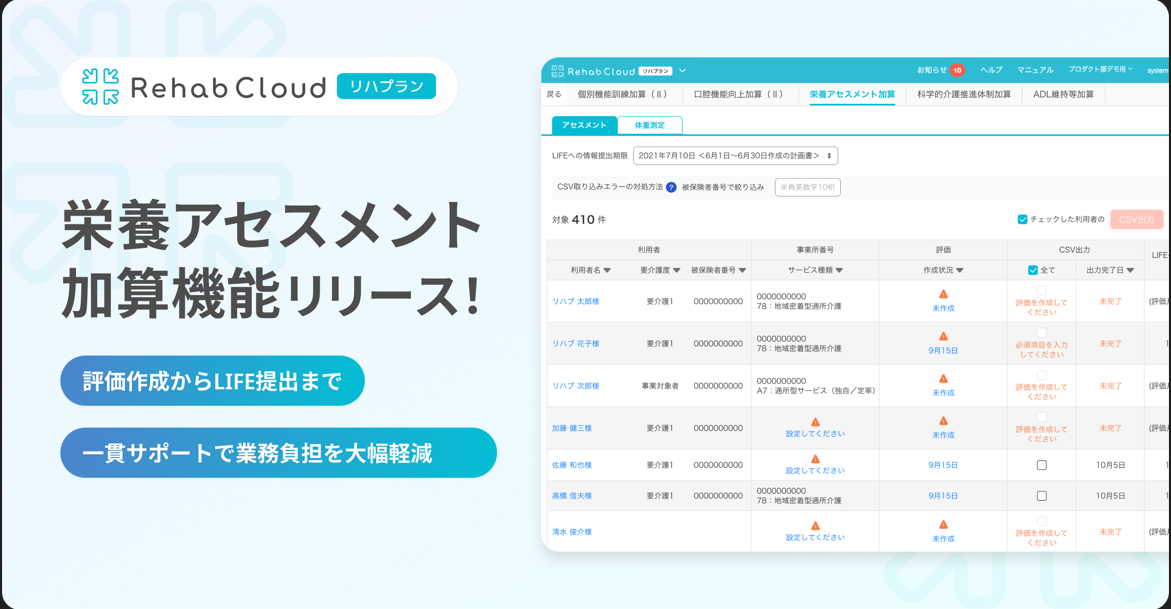This screenshot has width=1171, height=609.
Task: Focus the 半角英数字10桁 insured number field
Action: click(807, 188)
